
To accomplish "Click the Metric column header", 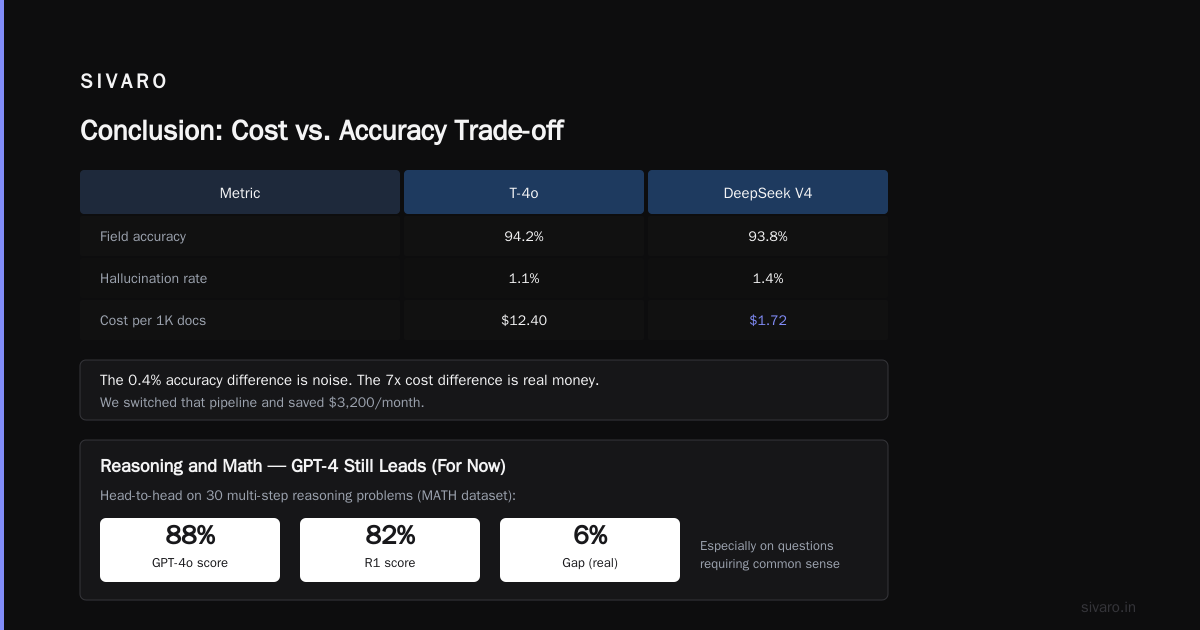I will (240, 193).
